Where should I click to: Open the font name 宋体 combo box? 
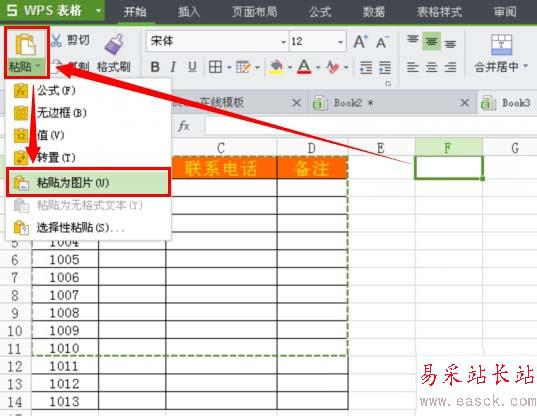point(217,41)
